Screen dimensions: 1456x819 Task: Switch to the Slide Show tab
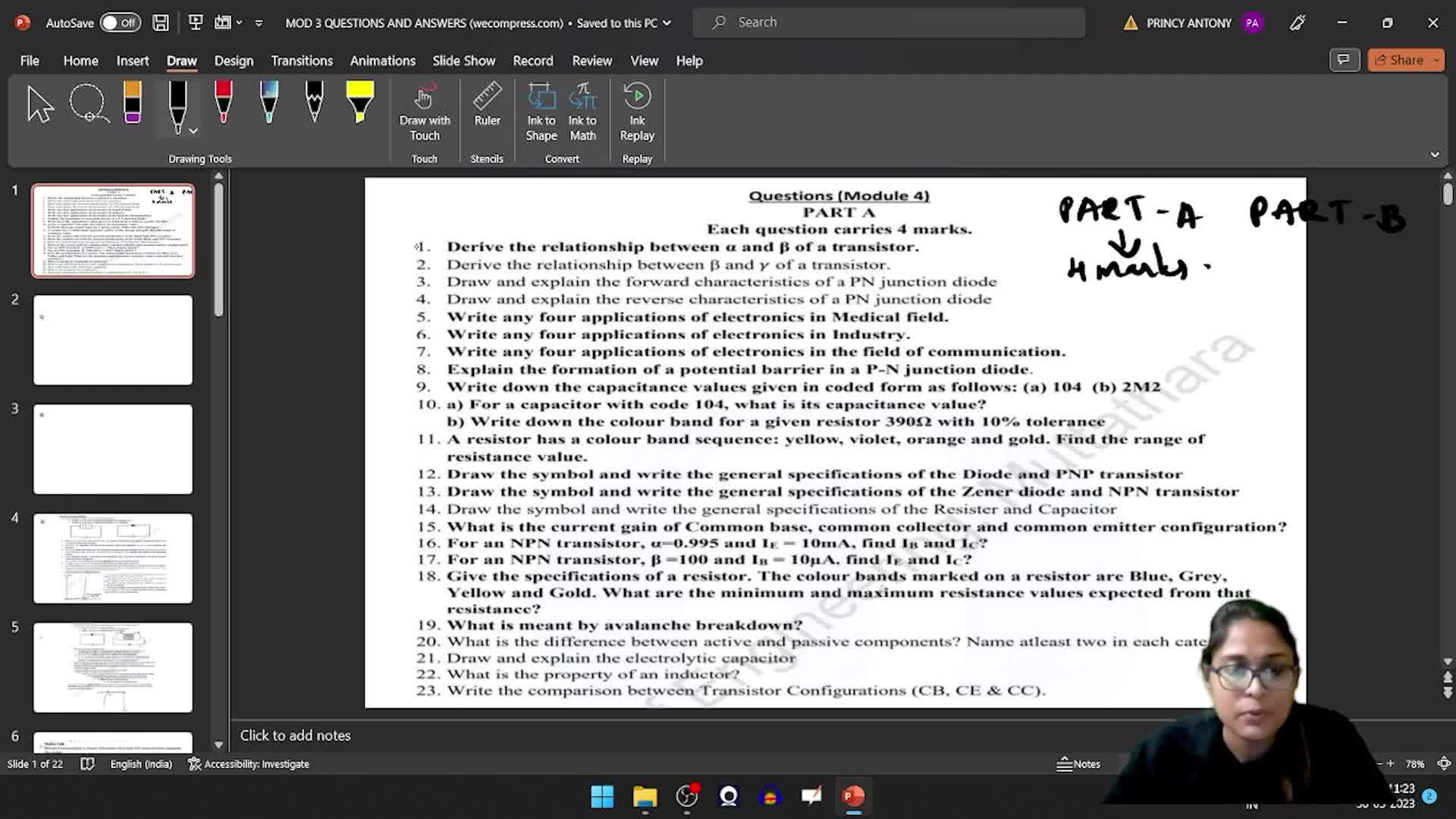point(463,61)
